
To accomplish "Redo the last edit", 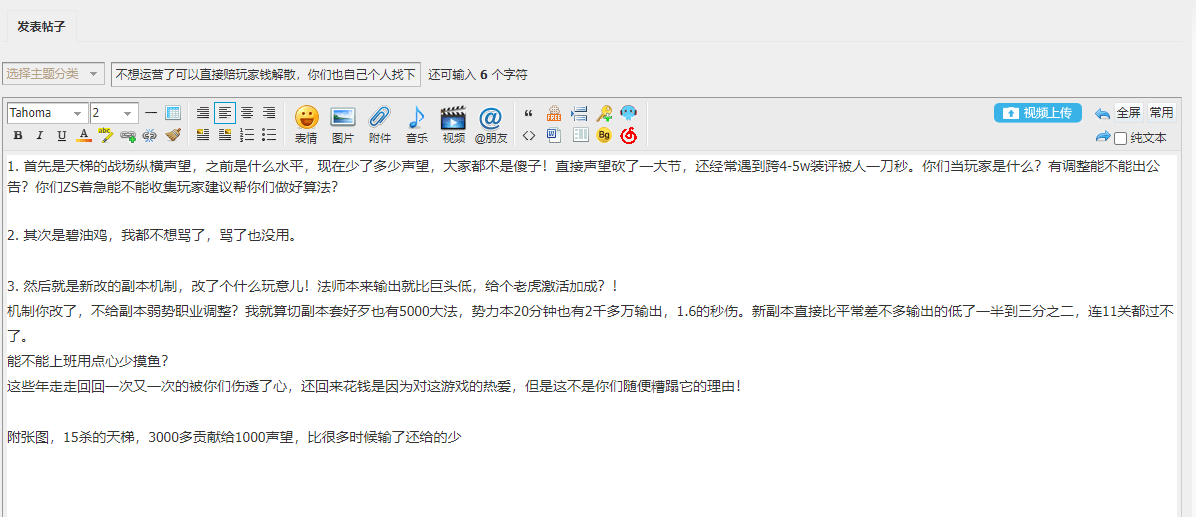I will (x=1102, y=136).
